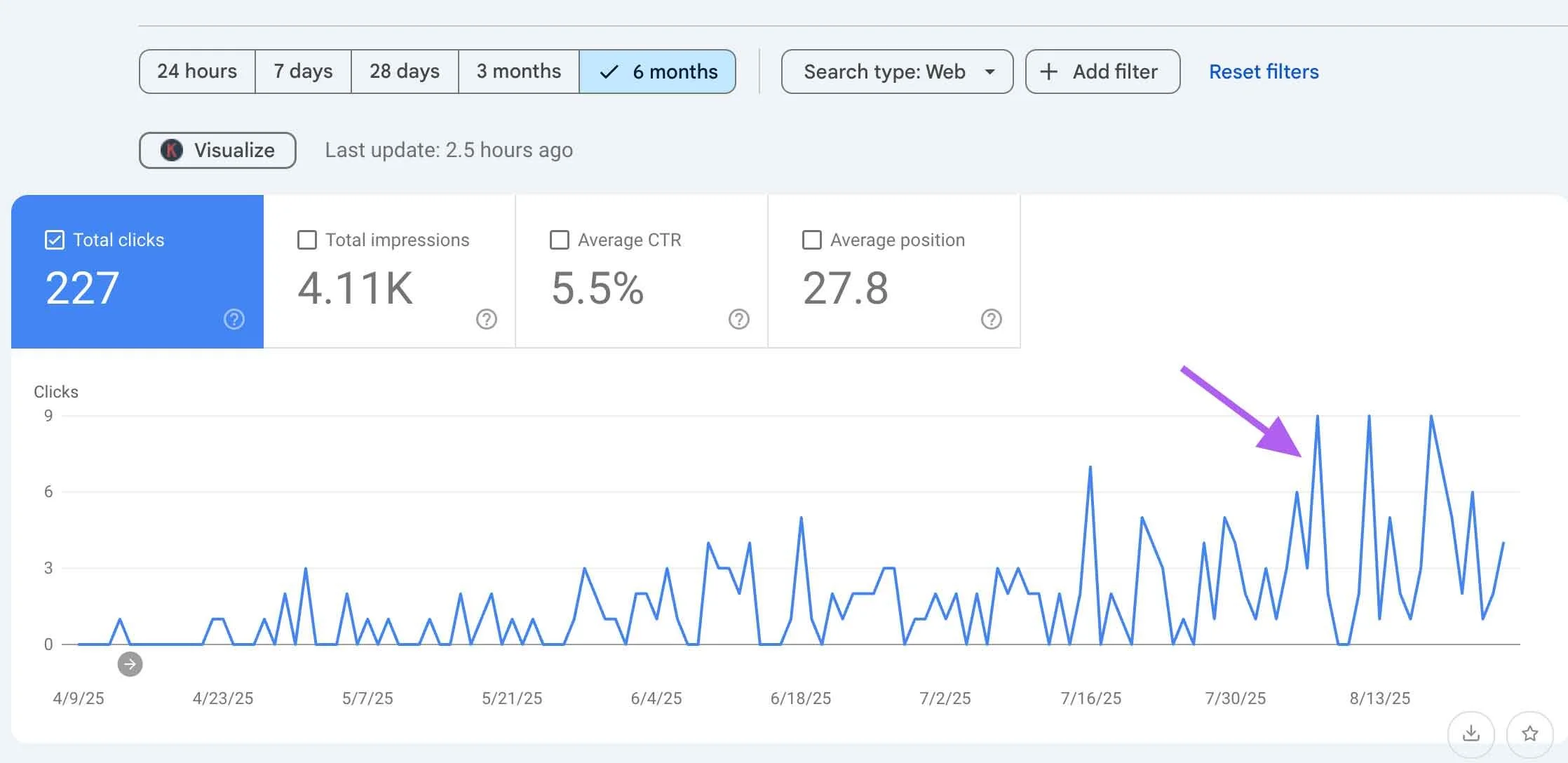
Task: Click help icon in Average position card
Action: (x=991, y=319)
